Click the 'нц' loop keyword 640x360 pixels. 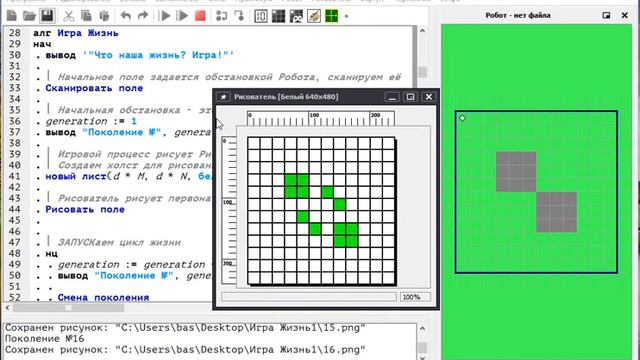click(51, 253)
